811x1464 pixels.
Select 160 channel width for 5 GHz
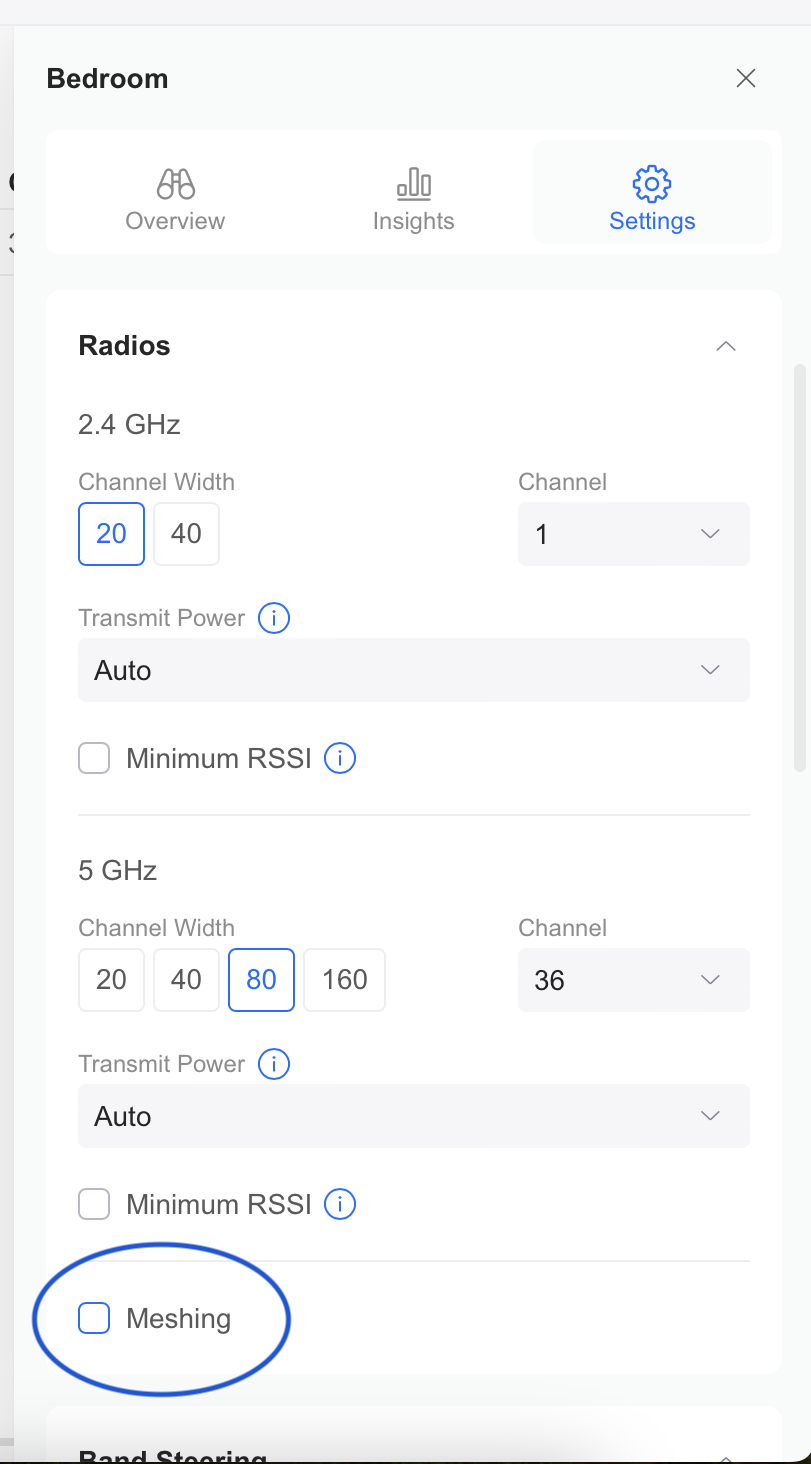click(x=345, y=980)
